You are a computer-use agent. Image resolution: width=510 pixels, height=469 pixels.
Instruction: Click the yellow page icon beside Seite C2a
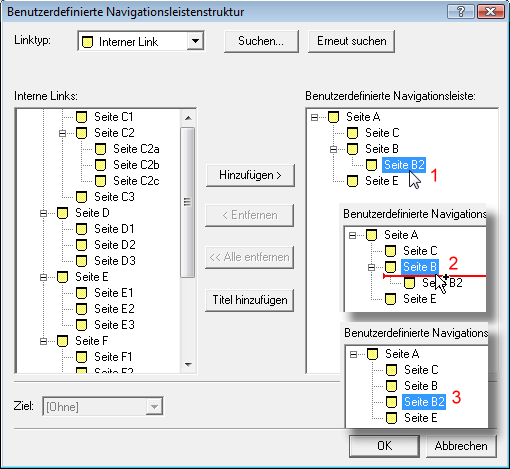point(100,149)
